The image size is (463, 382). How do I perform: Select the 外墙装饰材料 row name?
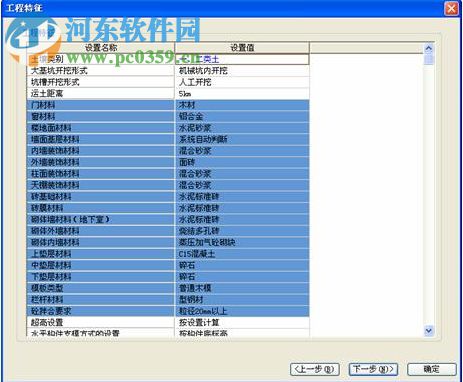click(x=101, y=162)
